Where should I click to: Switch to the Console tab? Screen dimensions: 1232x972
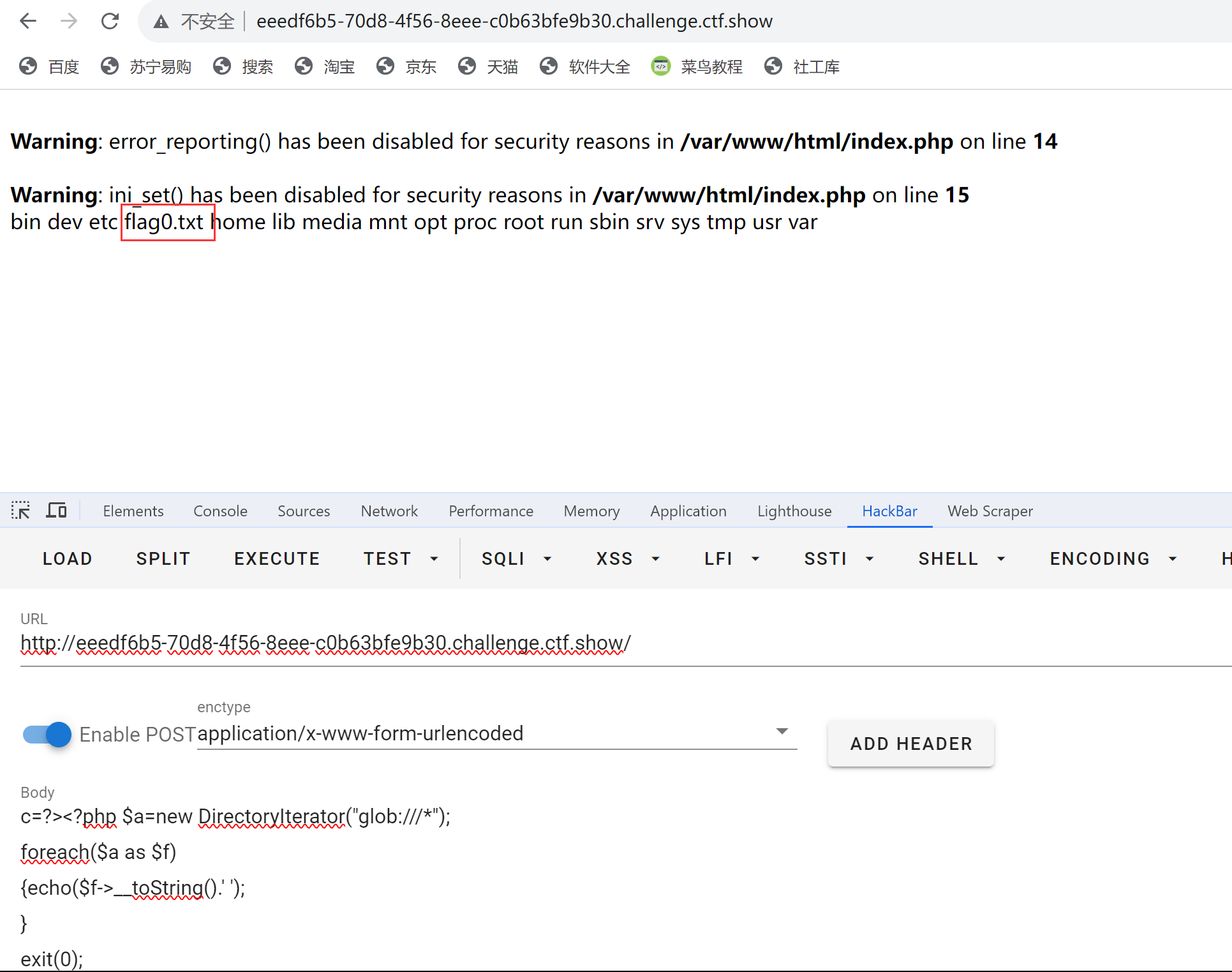pyautogui.click(x=220, y=511)
